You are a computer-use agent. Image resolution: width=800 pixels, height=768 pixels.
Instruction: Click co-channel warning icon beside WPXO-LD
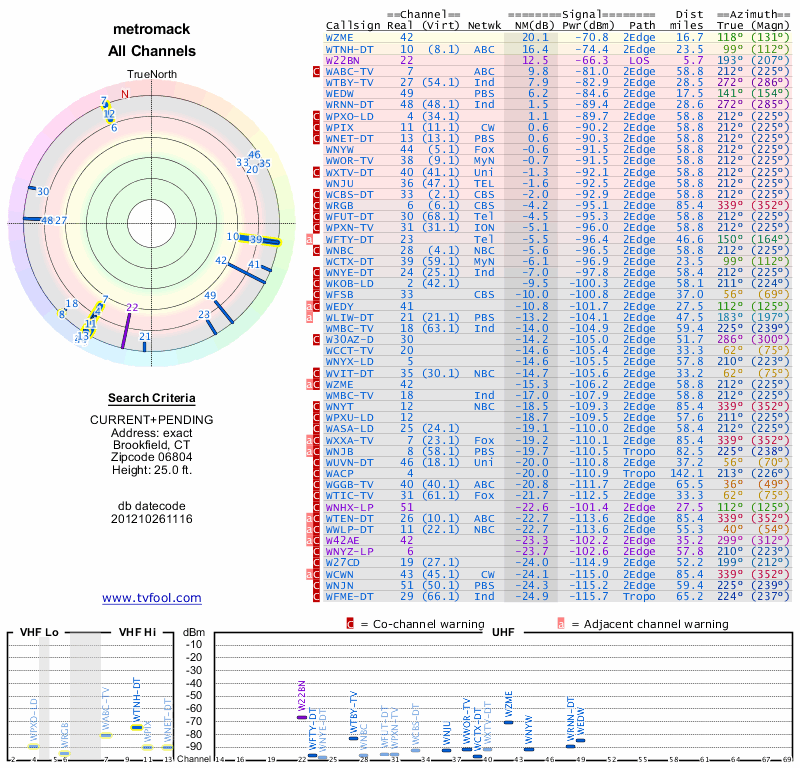point(317,117)
